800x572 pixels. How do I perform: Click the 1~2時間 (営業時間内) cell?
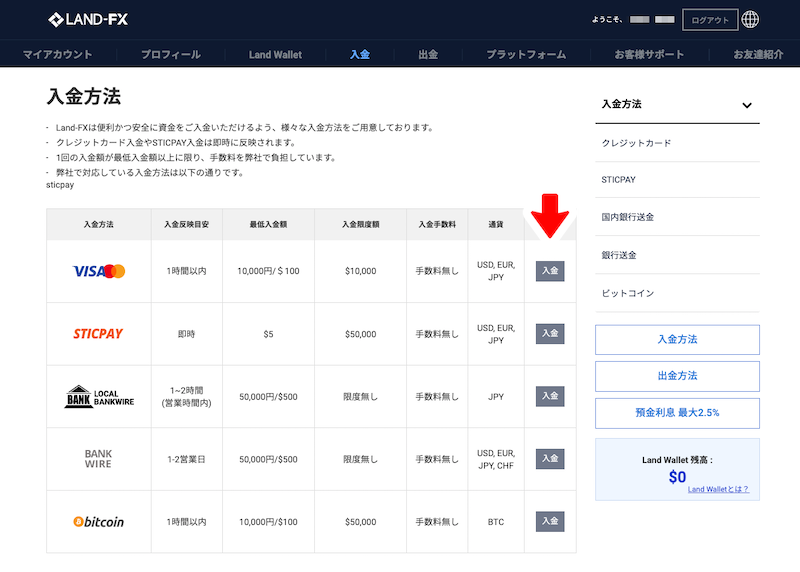186,396
